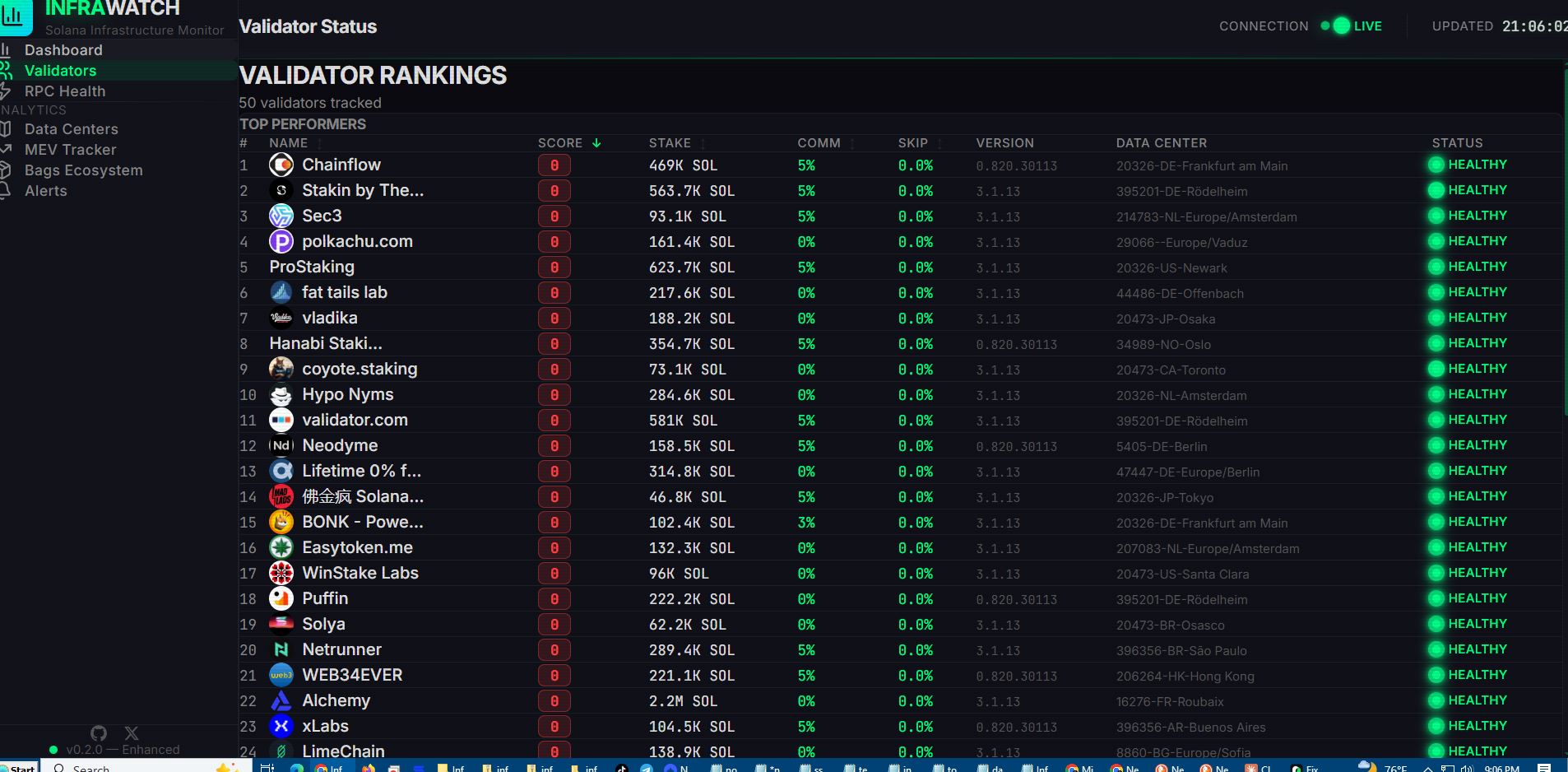Sort validators by COMM column
Viewport: 1568px width, 772px height.
coord(825,143)
